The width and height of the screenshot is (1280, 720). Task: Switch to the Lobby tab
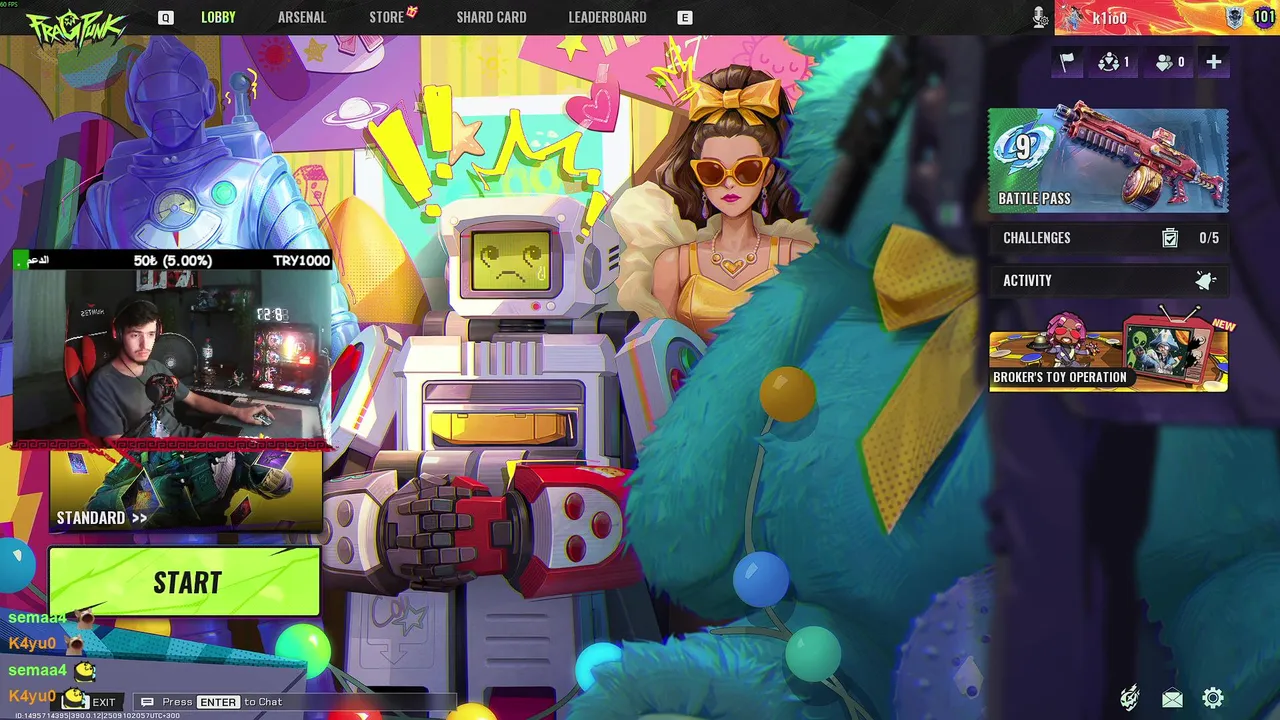tap(218, 17)
